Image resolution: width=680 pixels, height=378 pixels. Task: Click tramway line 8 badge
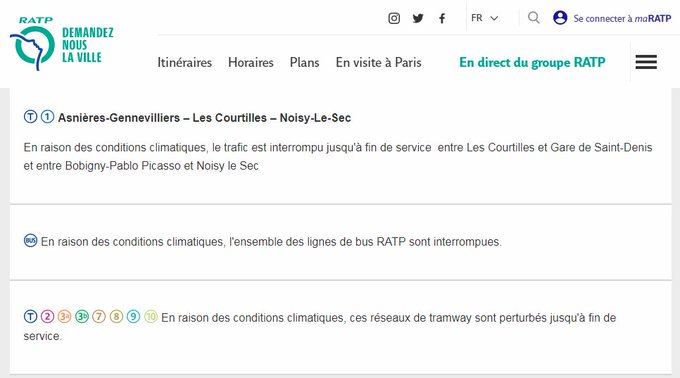click(116, 316)
